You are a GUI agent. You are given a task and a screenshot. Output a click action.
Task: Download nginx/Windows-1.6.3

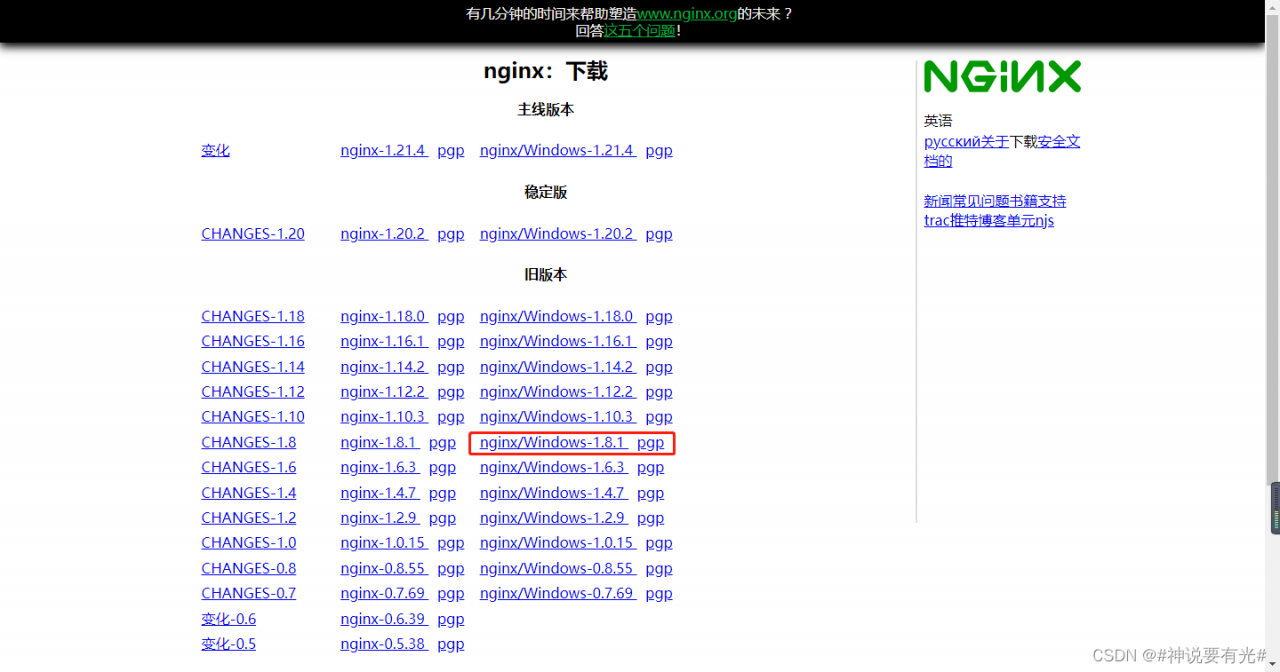click(x=554, y=467)
